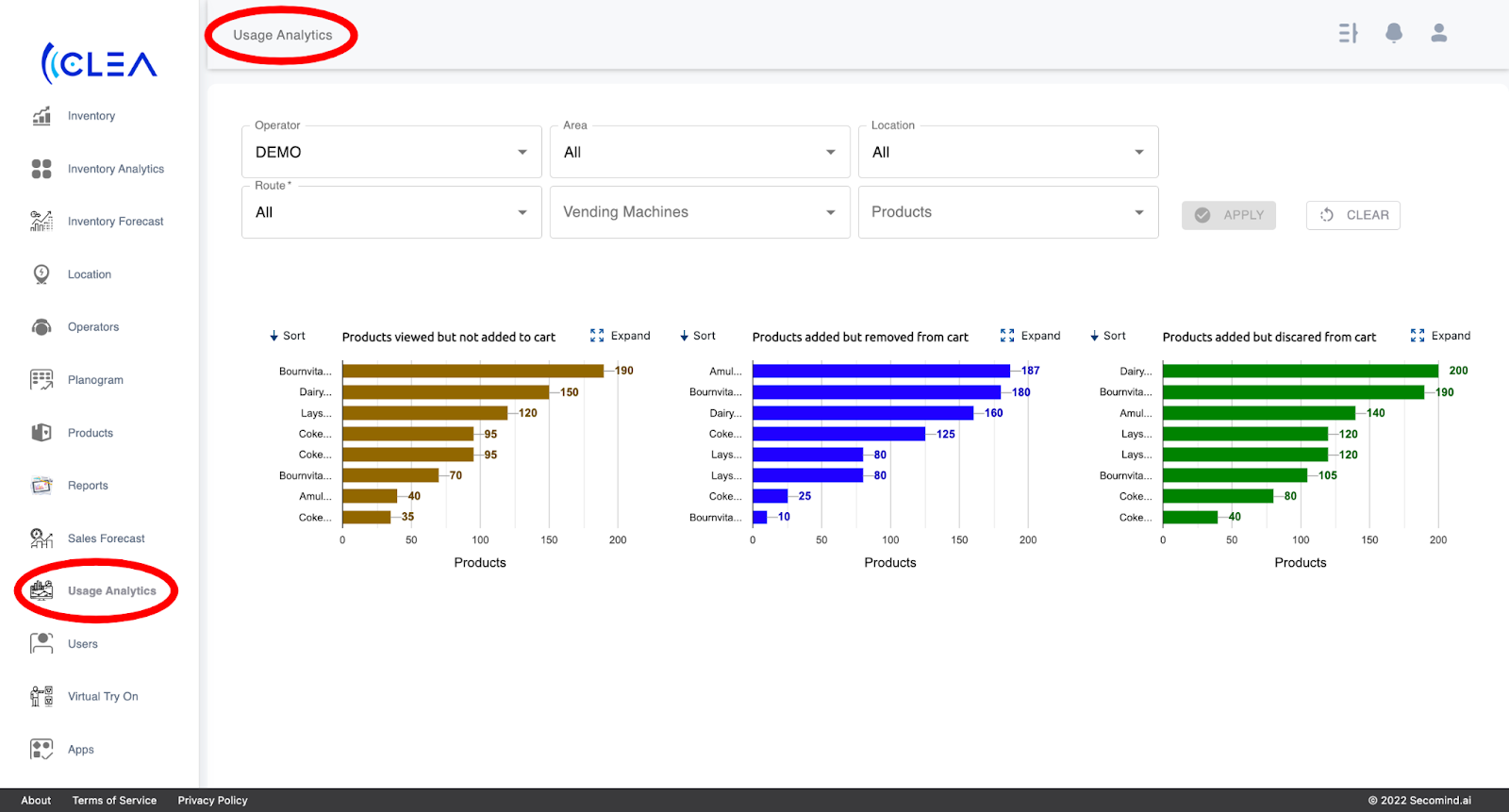Select Users in the sidebar

[x=83, y=644]
